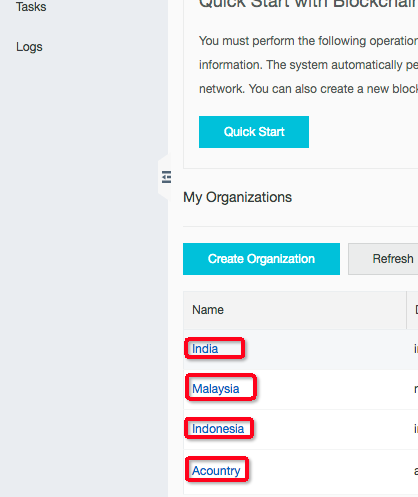Click the quick start description paragraph

pos(308,65)
